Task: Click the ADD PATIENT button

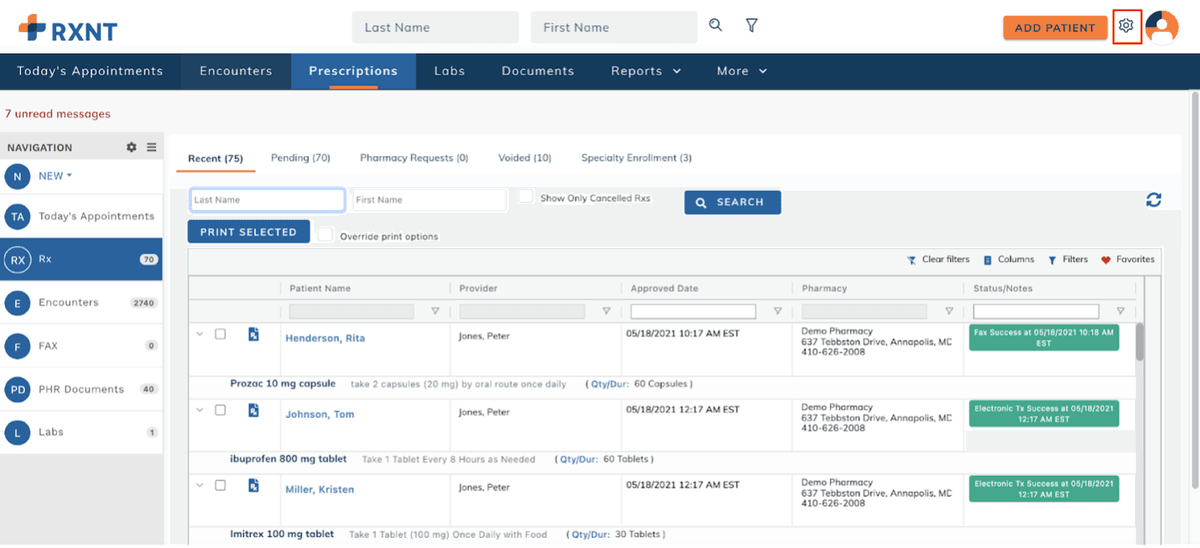Action: pyautogui.click(x=1055, y=28)
